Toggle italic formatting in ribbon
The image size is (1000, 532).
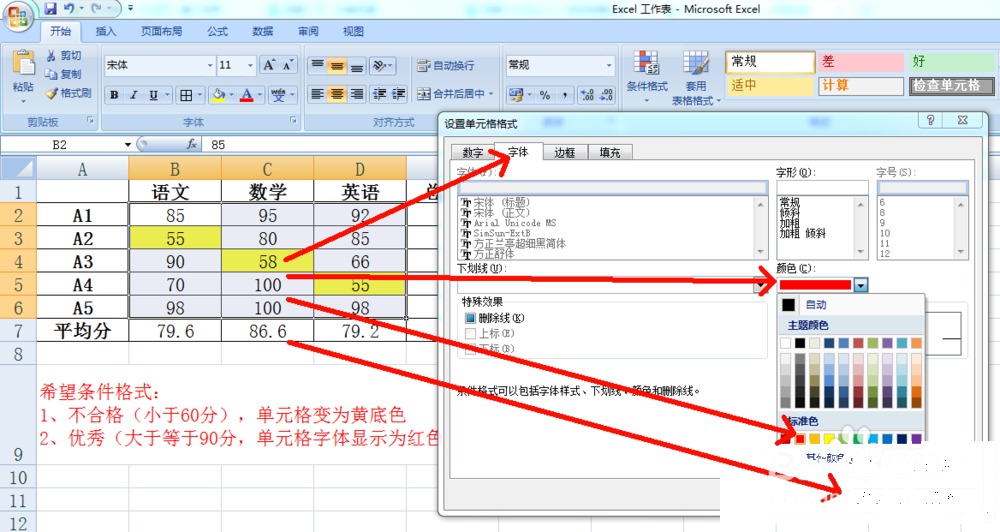click(x=133, y=95)
